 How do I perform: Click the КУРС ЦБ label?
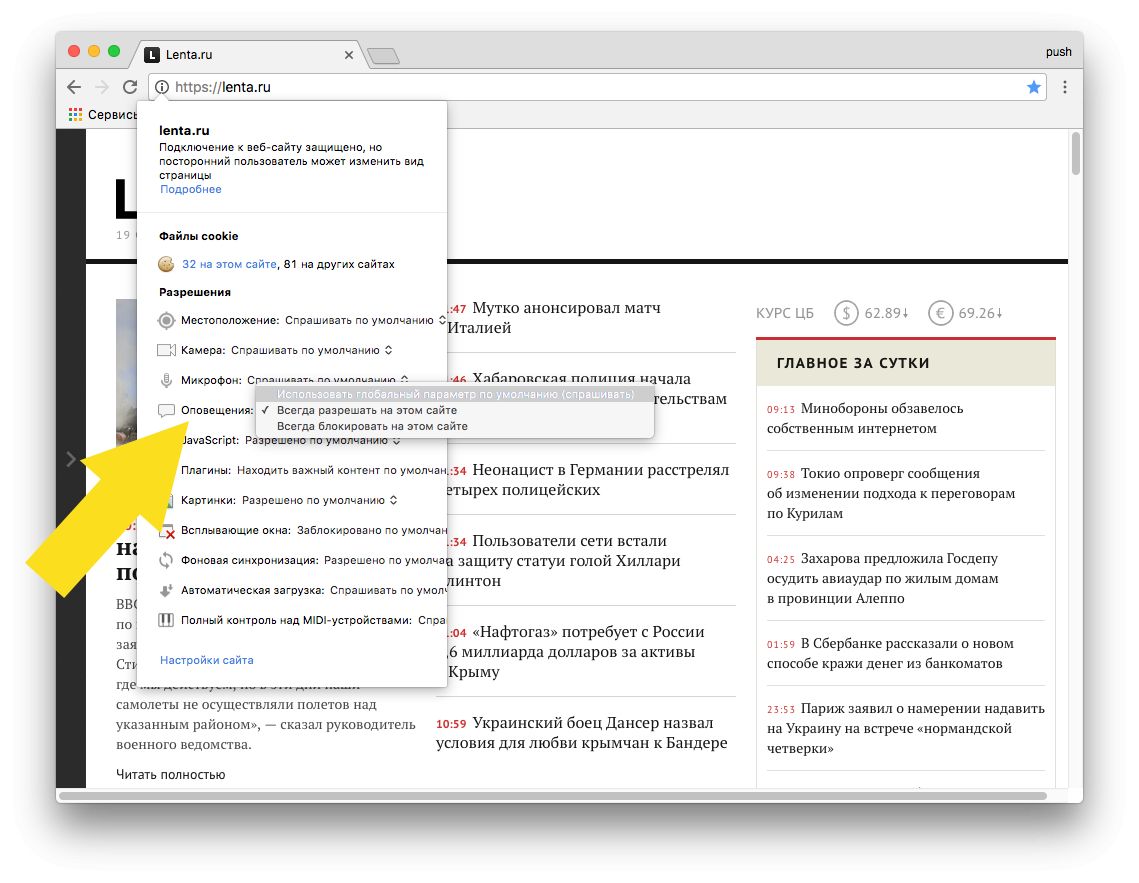pos(785,313)
